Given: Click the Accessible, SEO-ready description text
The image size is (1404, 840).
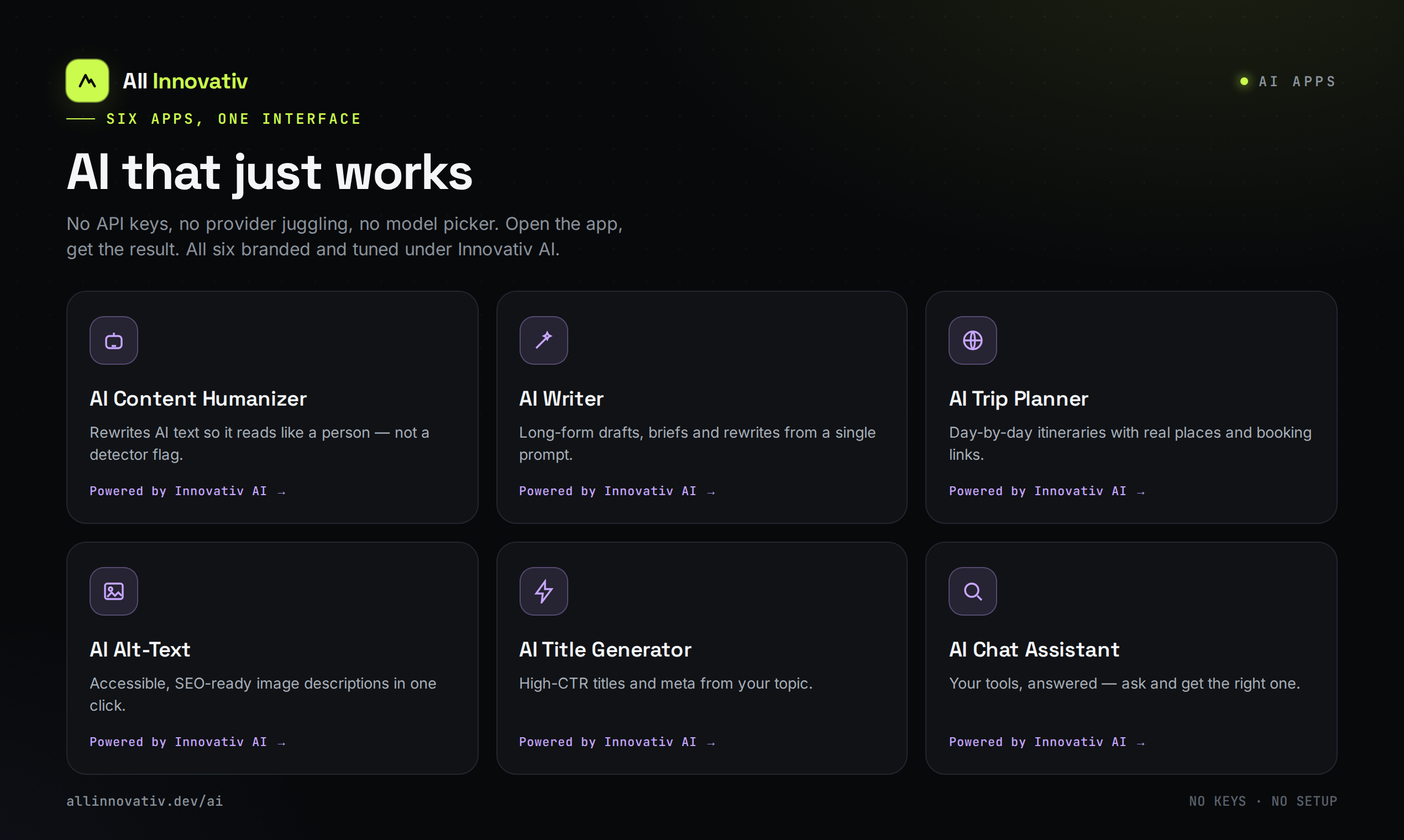Looking at the screenshot, I should click(263, 694).
